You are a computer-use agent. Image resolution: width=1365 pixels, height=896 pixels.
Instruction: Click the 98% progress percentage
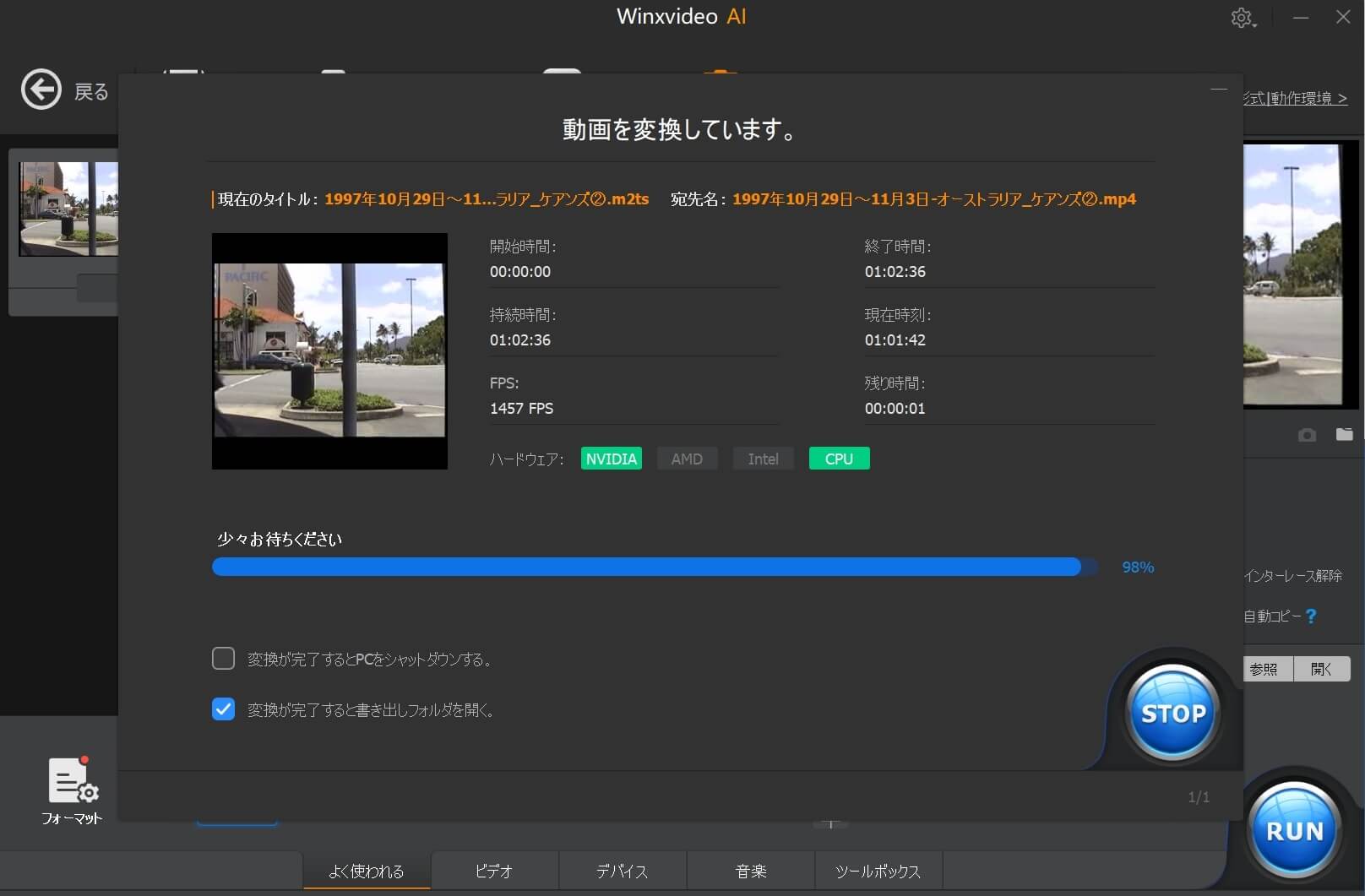click(1138, 567)
